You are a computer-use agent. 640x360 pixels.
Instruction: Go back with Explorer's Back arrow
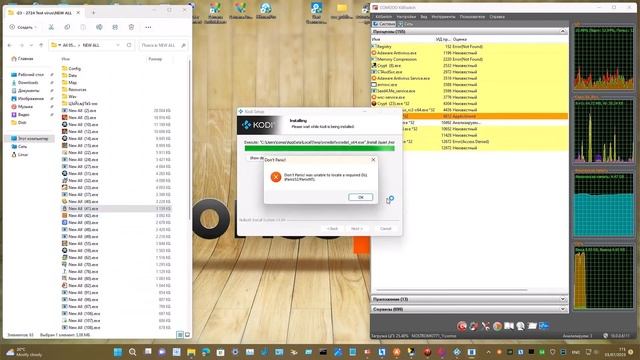[10, 45]
